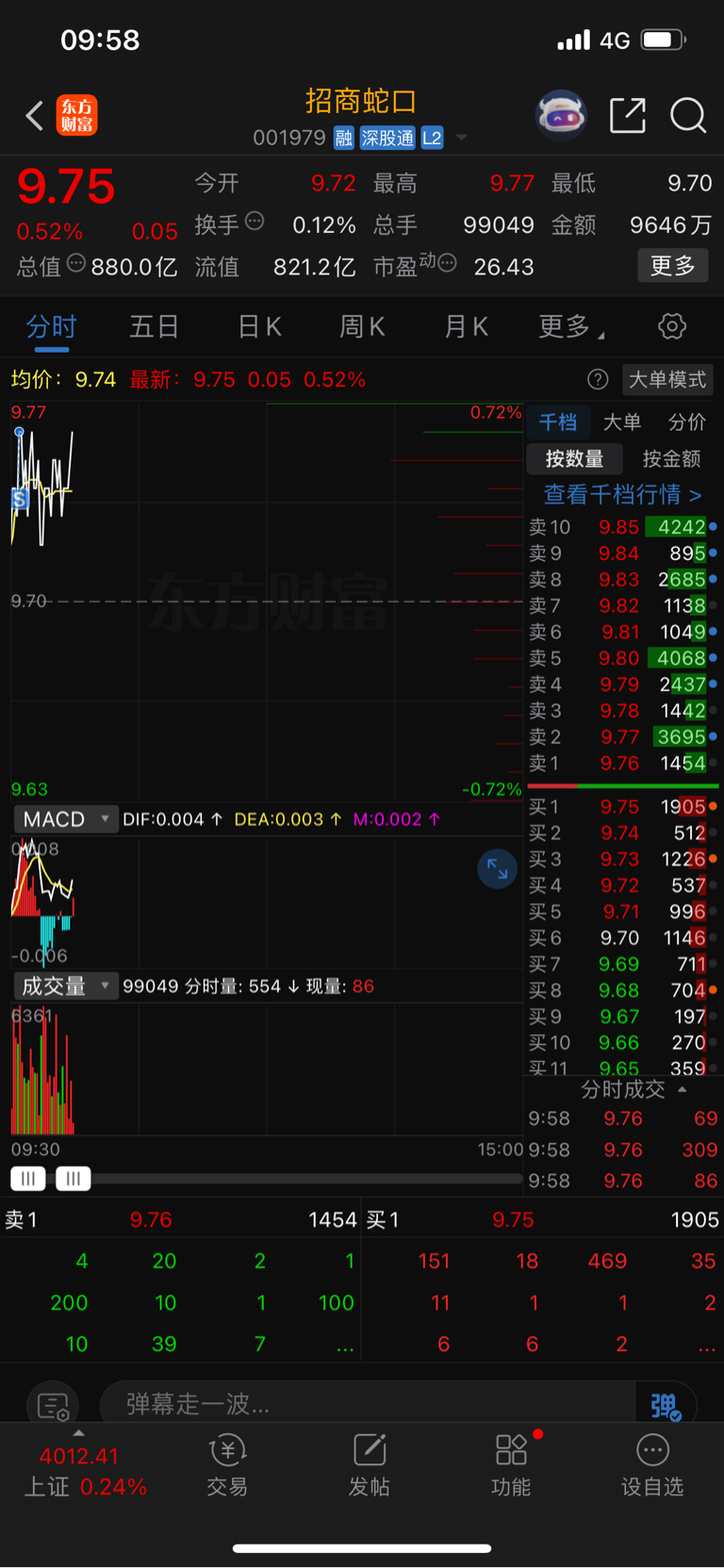Expand the 更多 chart period menu
The width and height of the screenshot is (724, 1568).
[x=570, y=327]
